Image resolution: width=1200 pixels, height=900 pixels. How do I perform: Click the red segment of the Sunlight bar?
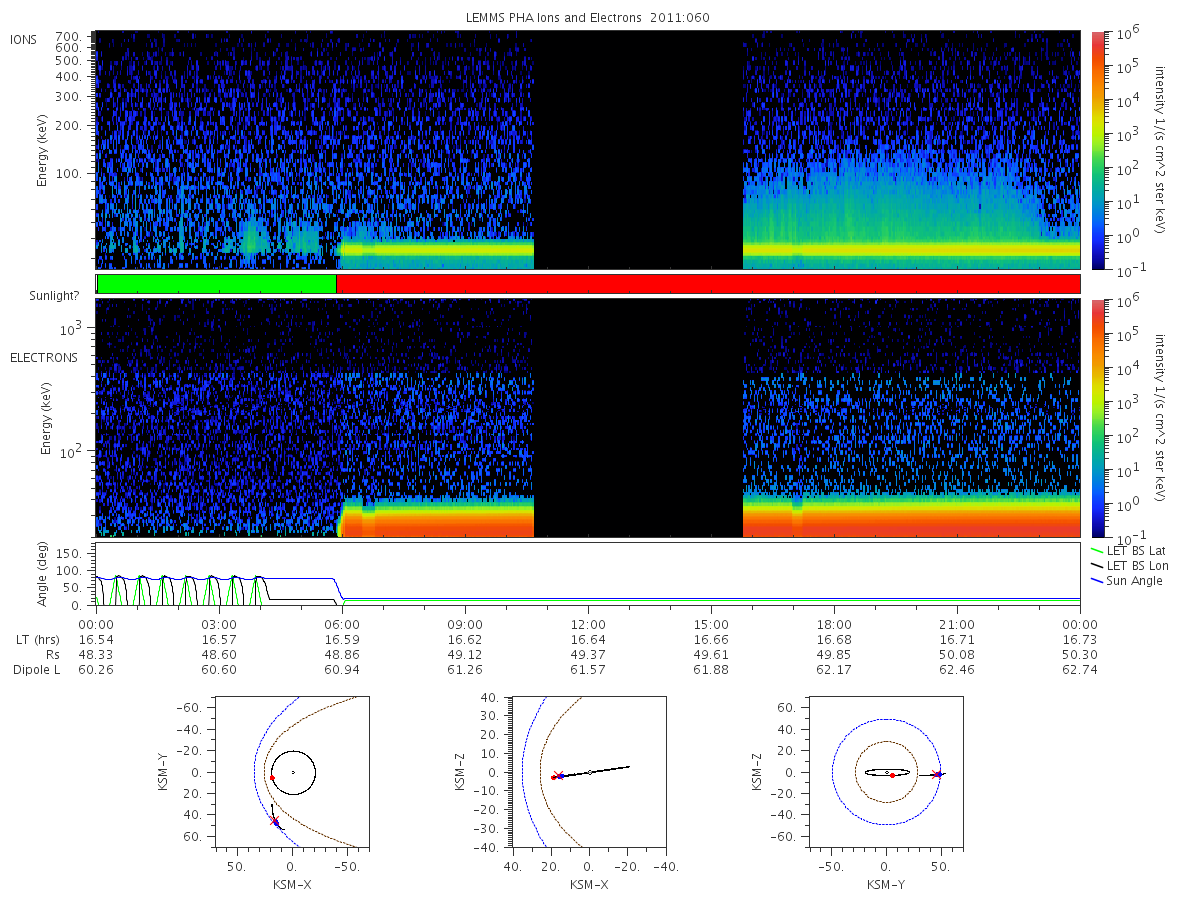tap(708, 284)
